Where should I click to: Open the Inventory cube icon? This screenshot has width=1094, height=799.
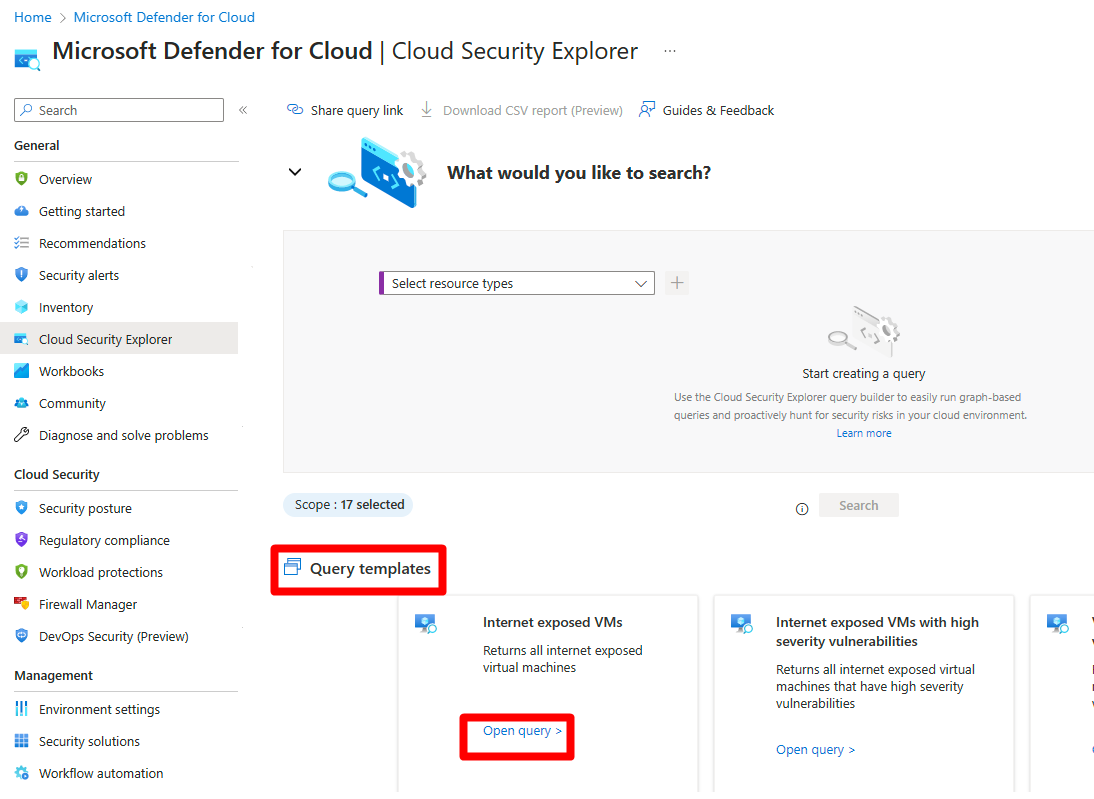tap(22, 307)
